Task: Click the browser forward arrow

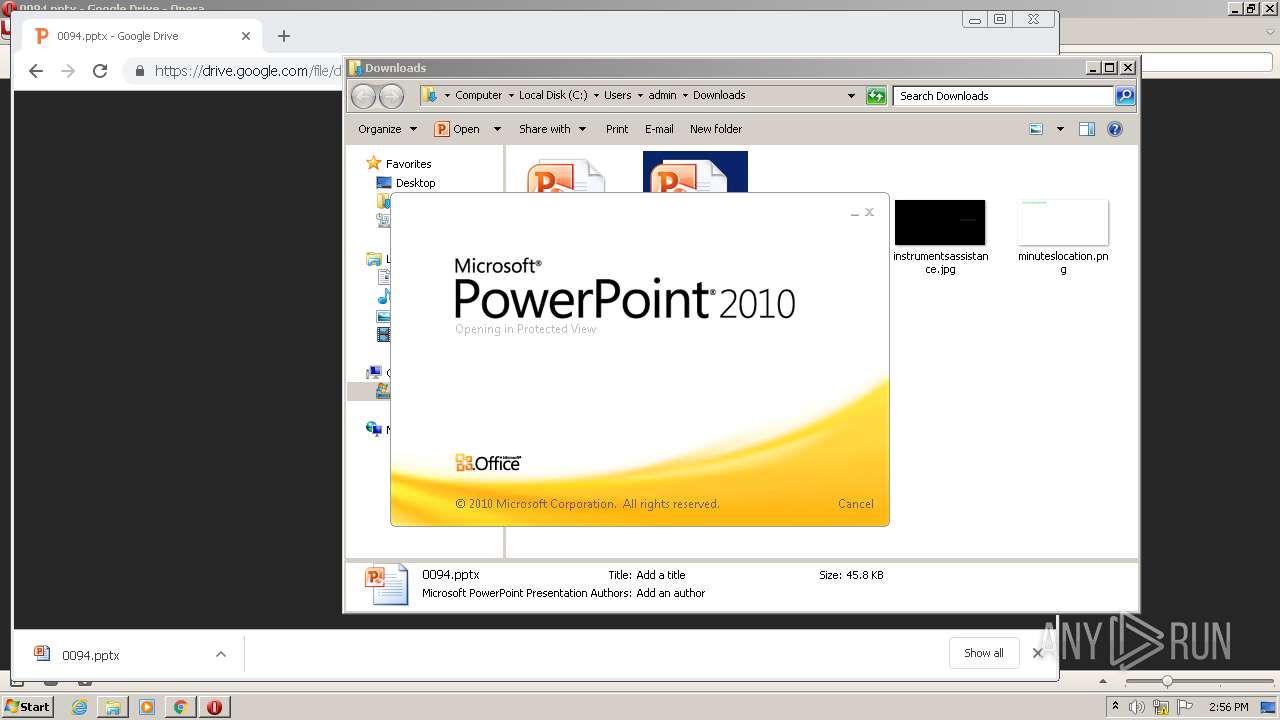Action: (x=68, y=71)
